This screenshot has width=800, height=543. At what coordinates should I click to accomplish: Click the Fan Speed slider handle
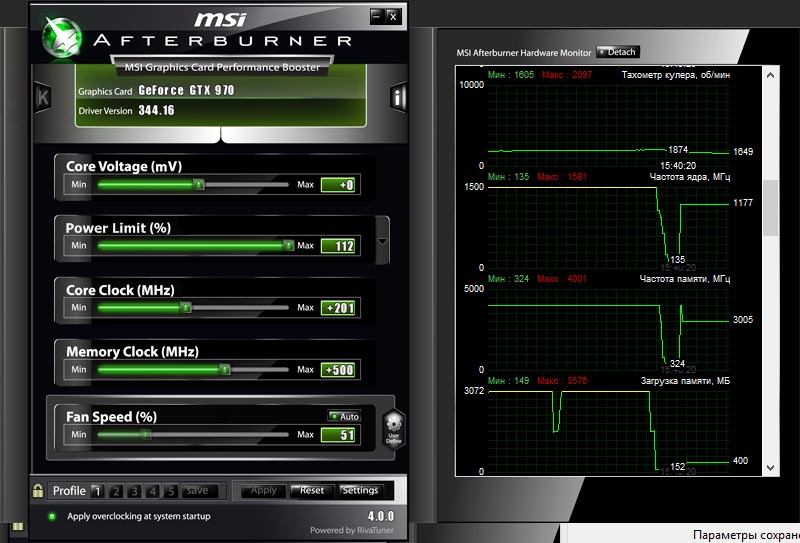click(146, 435)
